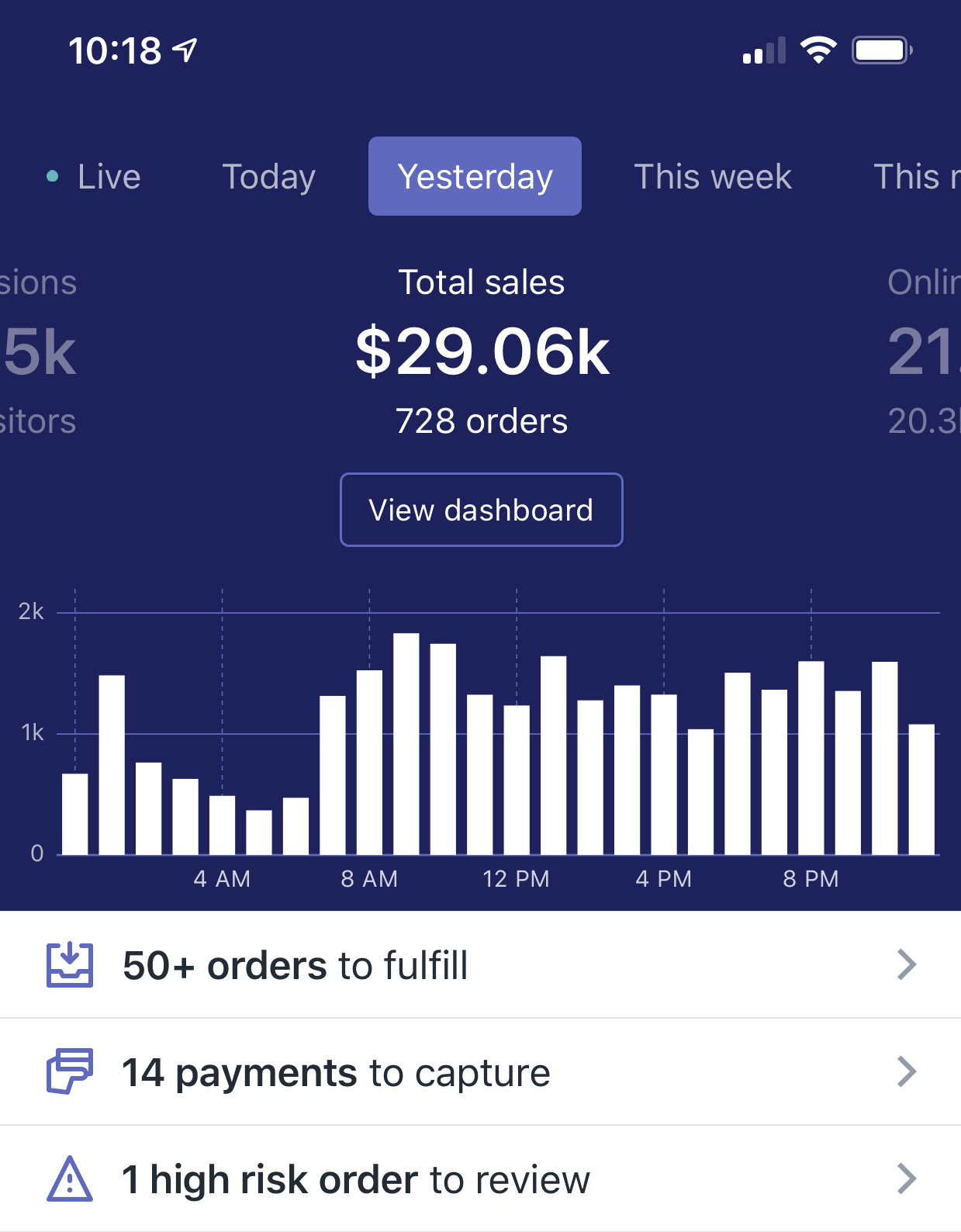This screenshot has width=961, height=1232.
Task: Expand the 50+ orders to fulfill chevron
Action: [907, 964]
